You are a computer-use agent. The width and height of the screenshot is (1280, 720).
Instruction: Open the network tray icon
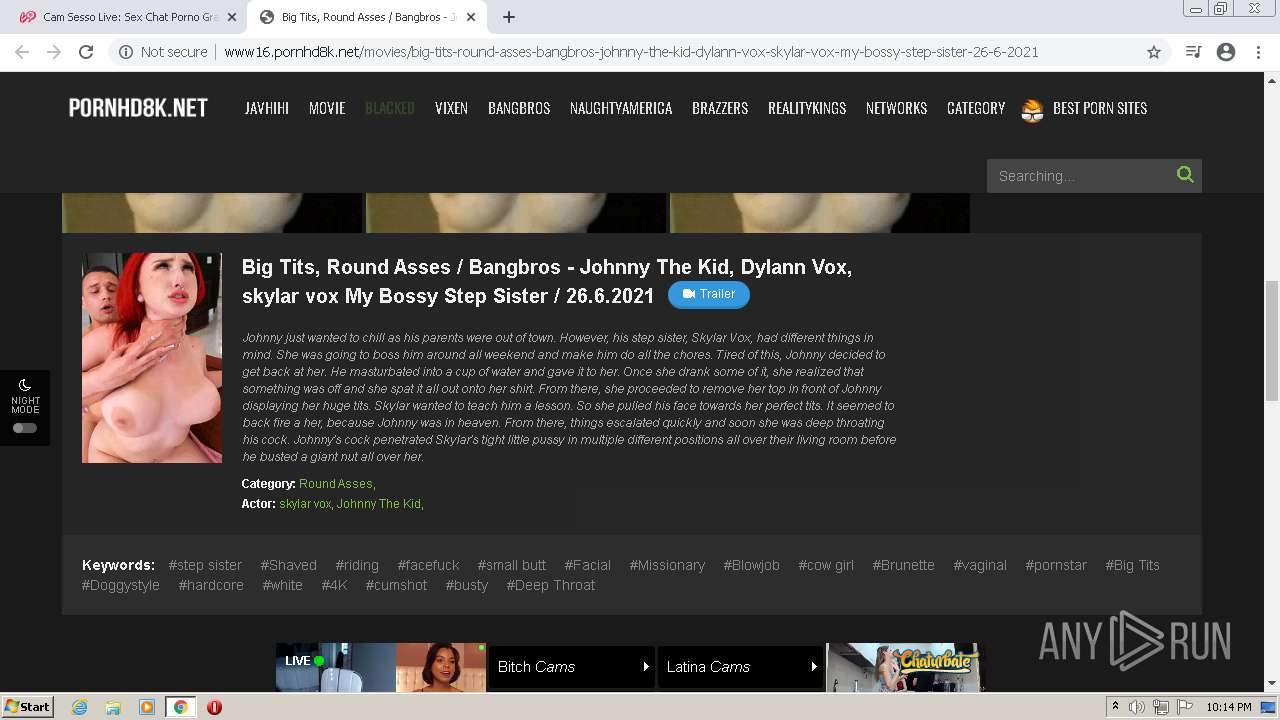pos(1161,707)
